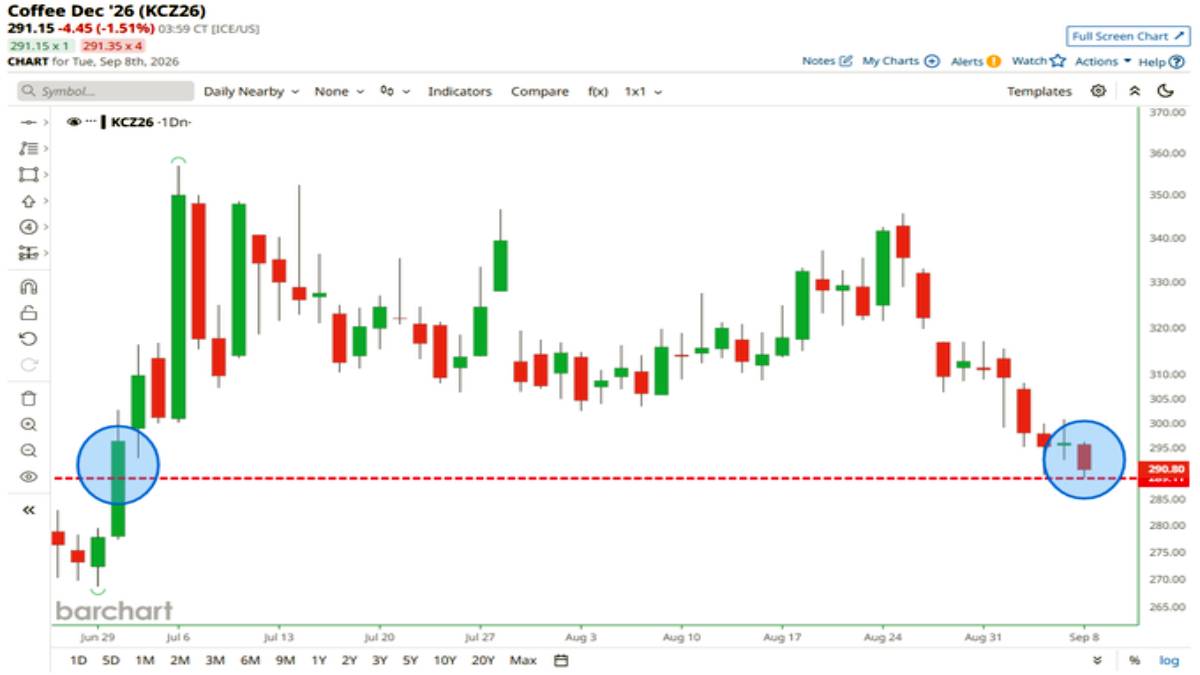
Task: Click the trash delete drawings icon
Action: (x=28, y=398)
